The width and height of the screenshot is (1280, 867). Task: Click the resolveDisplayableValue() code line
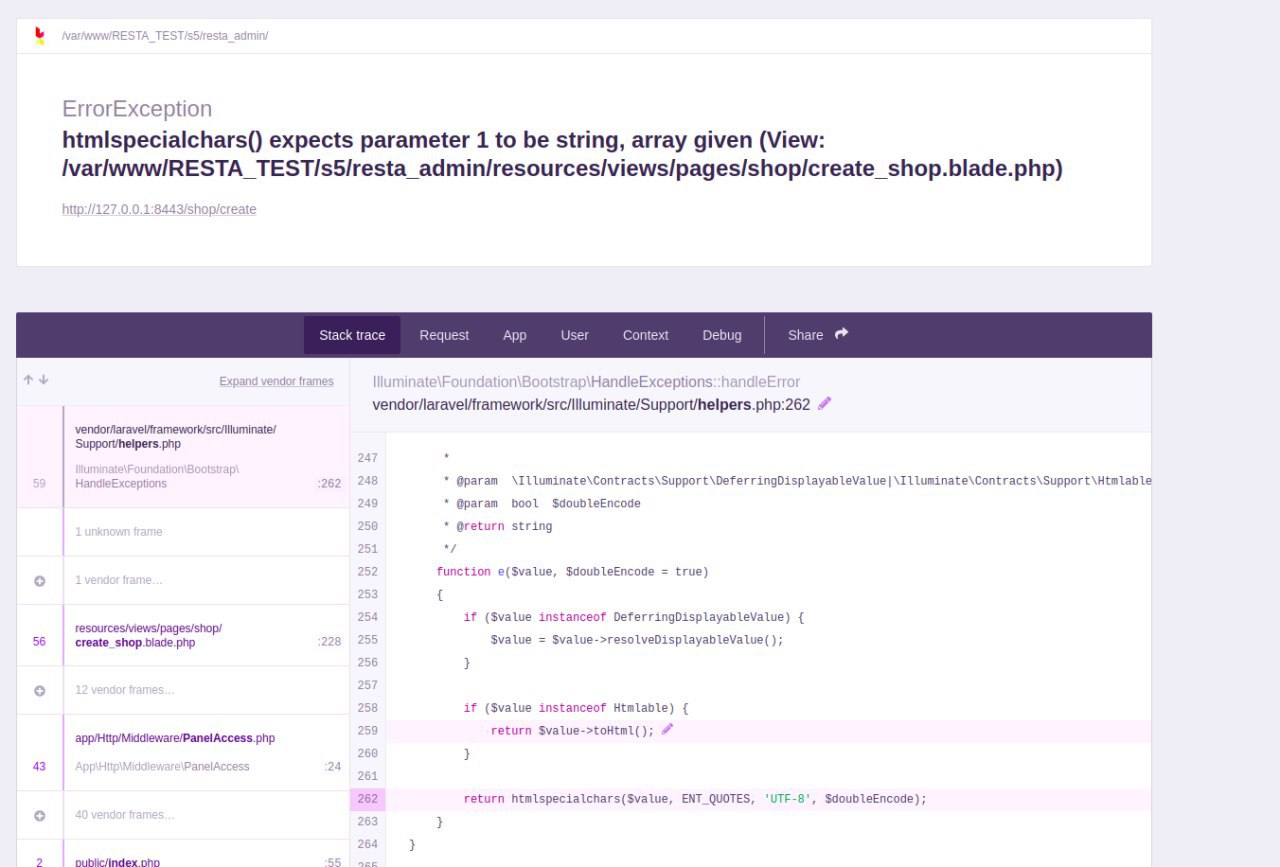coord(637,640)
